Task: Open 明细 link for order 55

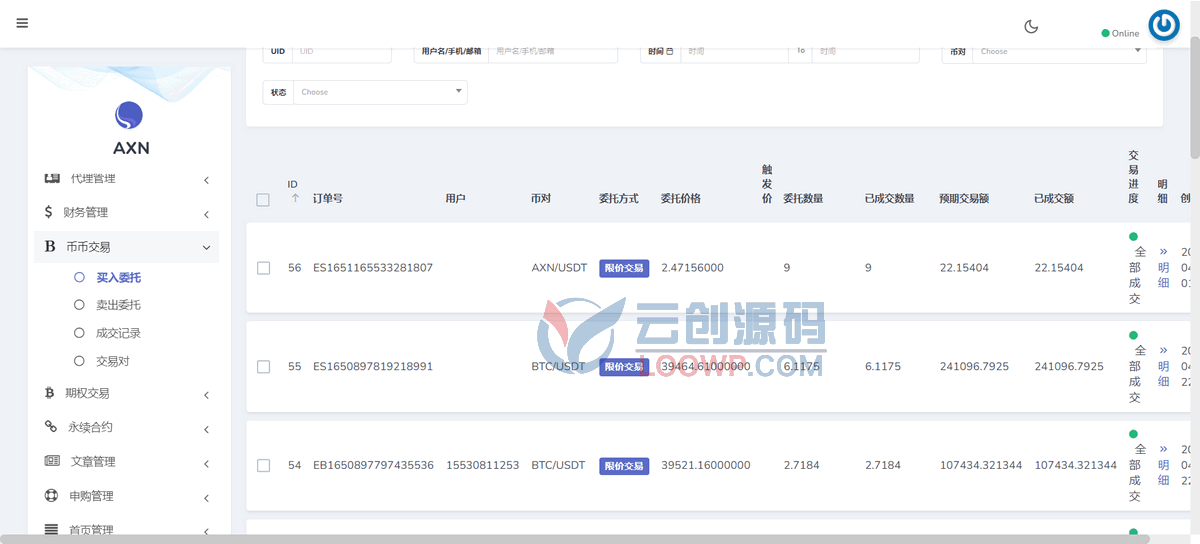Action: click(x=1163, y=366)
